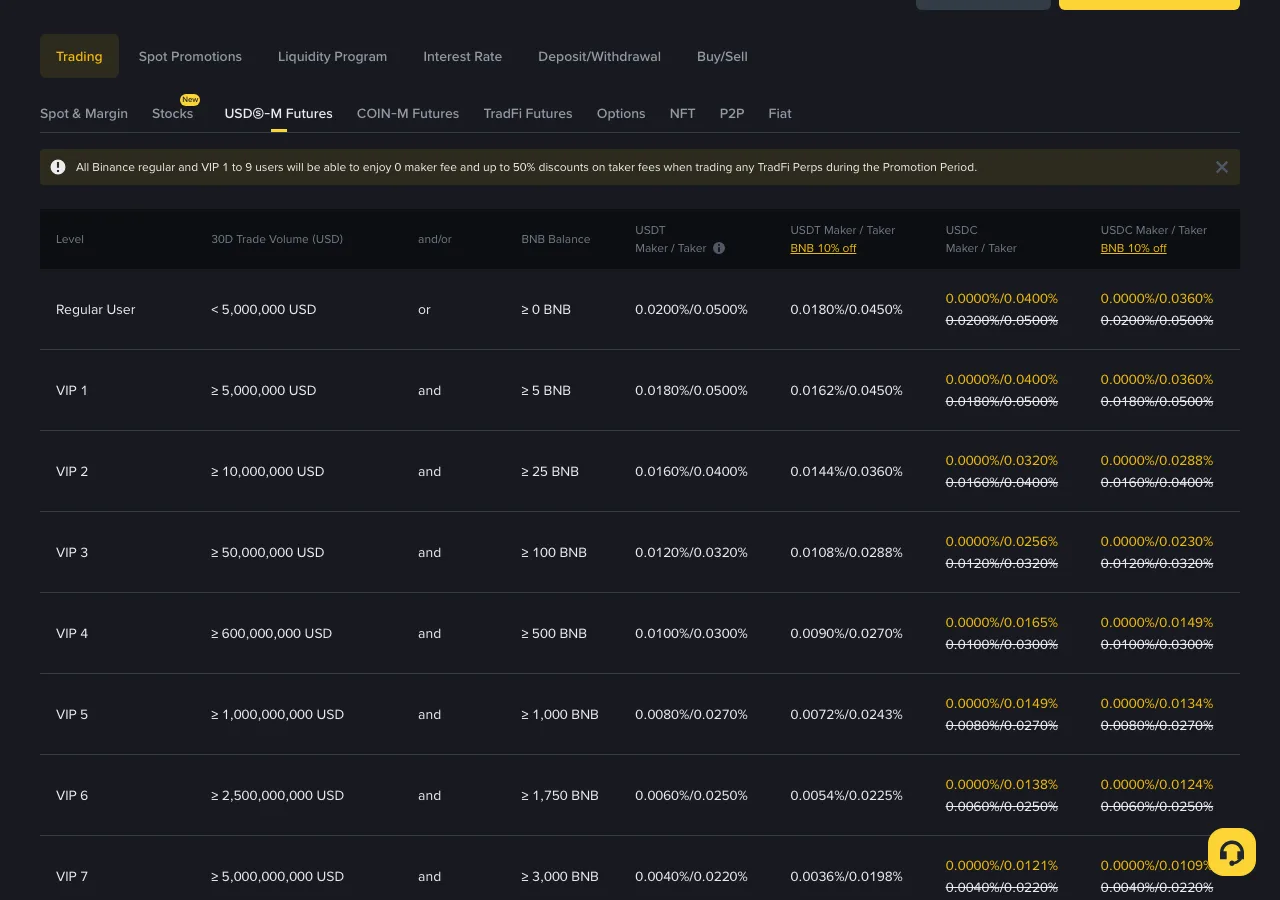Click the 0.0080%/0.0270% USDT fee for VIP 5
The width and height of the screenshot is (1280, 900).
coord(691,714)
